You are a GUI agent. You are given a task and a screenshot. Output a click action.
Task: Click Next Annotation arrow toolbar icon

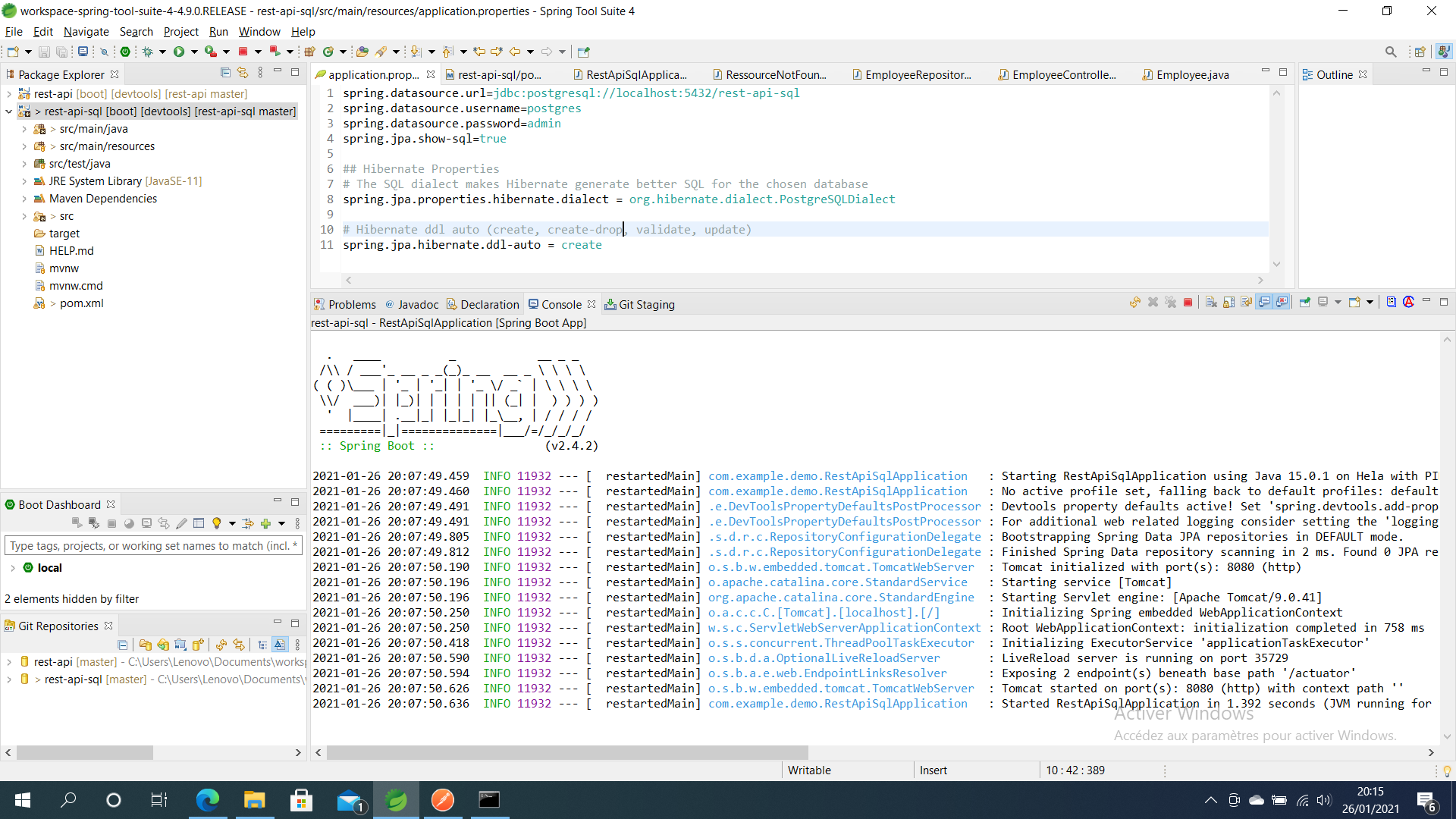click(416, 52)
